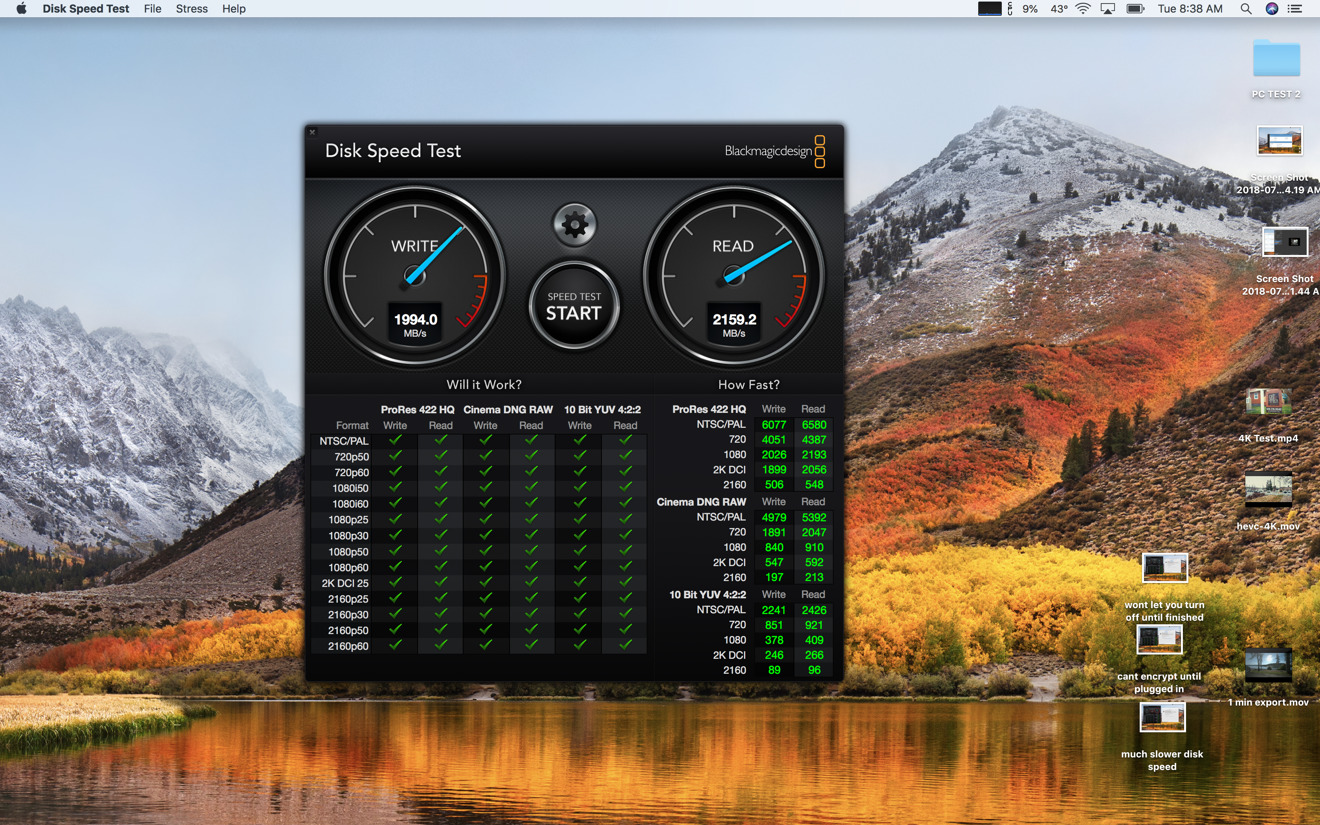Image resolution: width=1320 pixels, height=825 pixels.
Task: Click the READ gauge dial
Action: tap(733, 276)
